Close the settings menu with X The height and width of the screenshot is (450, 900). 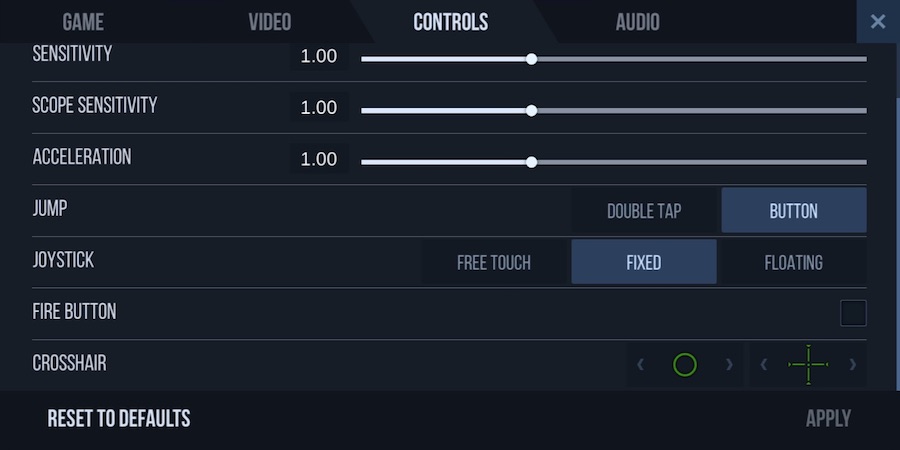878,22
